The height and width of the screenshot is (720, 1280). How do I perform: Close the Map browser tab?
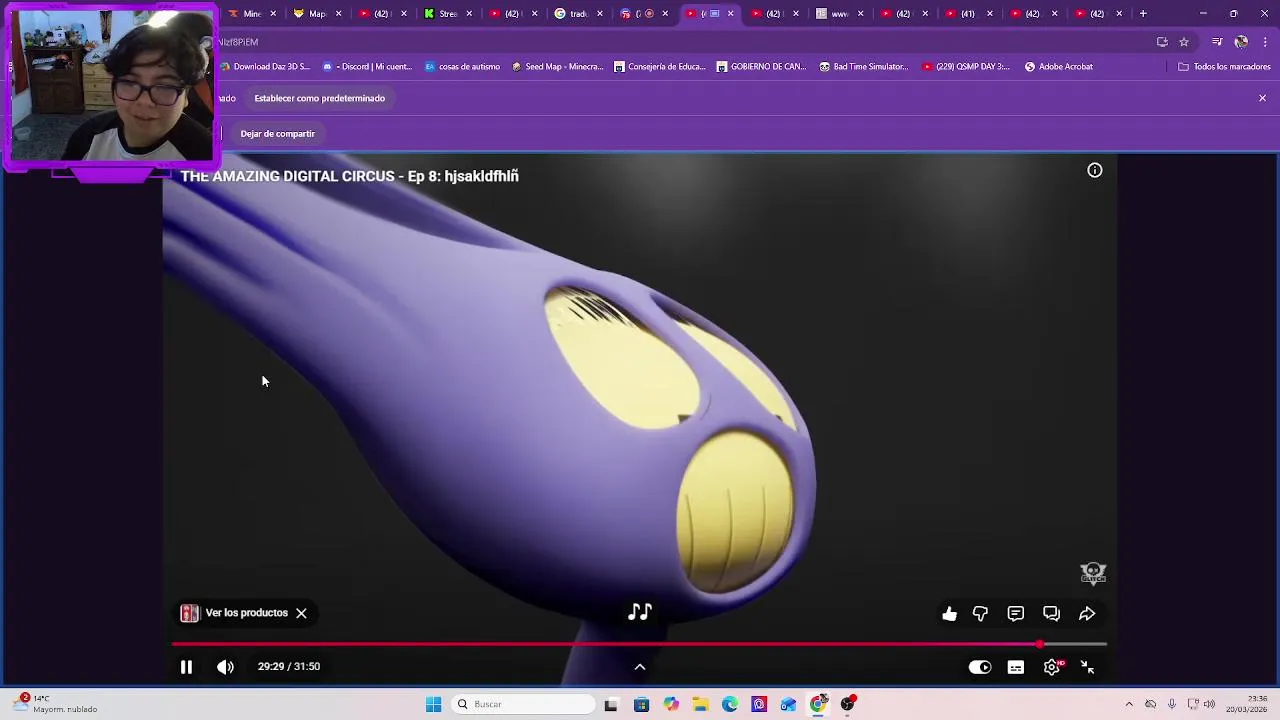click(339, 14)
